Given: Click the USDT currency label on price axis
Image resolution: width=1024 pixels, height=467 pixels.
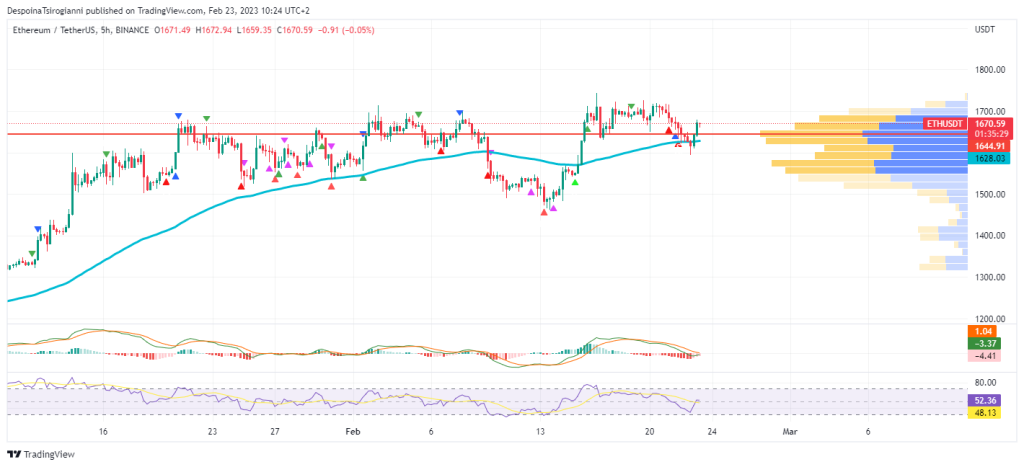Looking at the screenshot, I should [984, 30].
